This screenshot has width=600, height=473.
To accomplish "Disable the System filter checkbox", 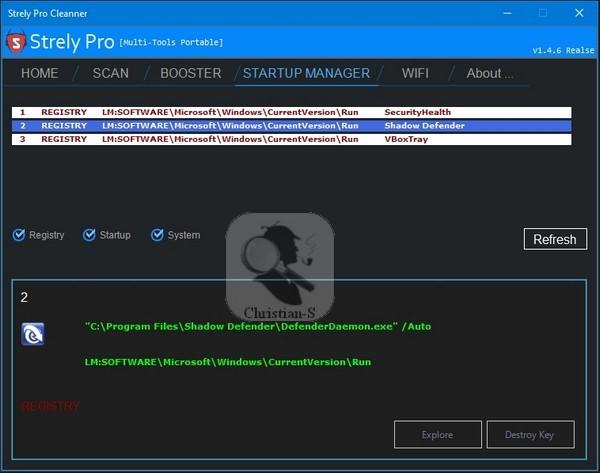I will tap(157, 235).
